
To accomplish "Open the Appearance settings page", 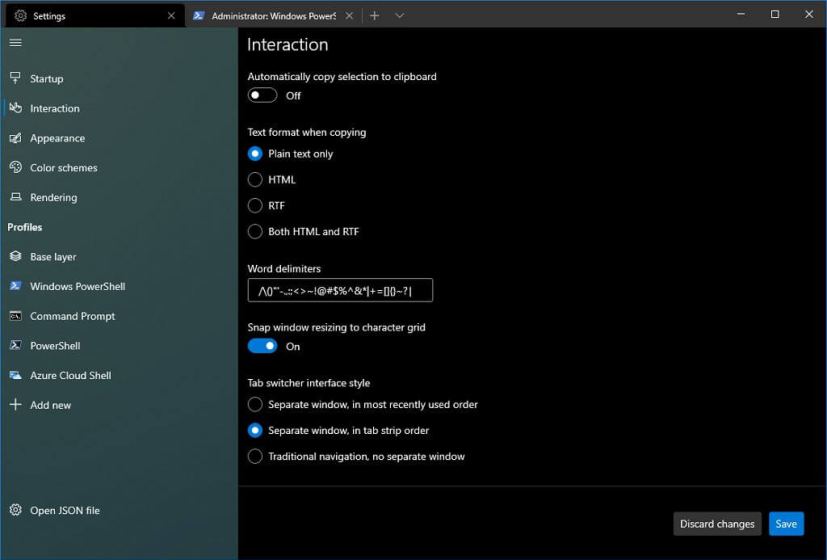I will [119, 138].
